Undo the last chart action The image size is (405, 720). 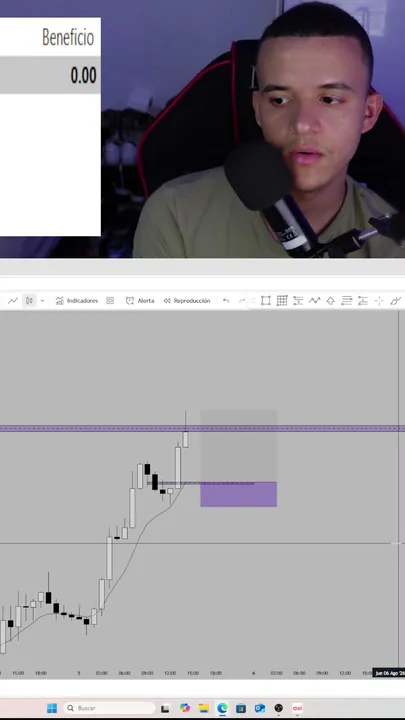click(226, 301)
